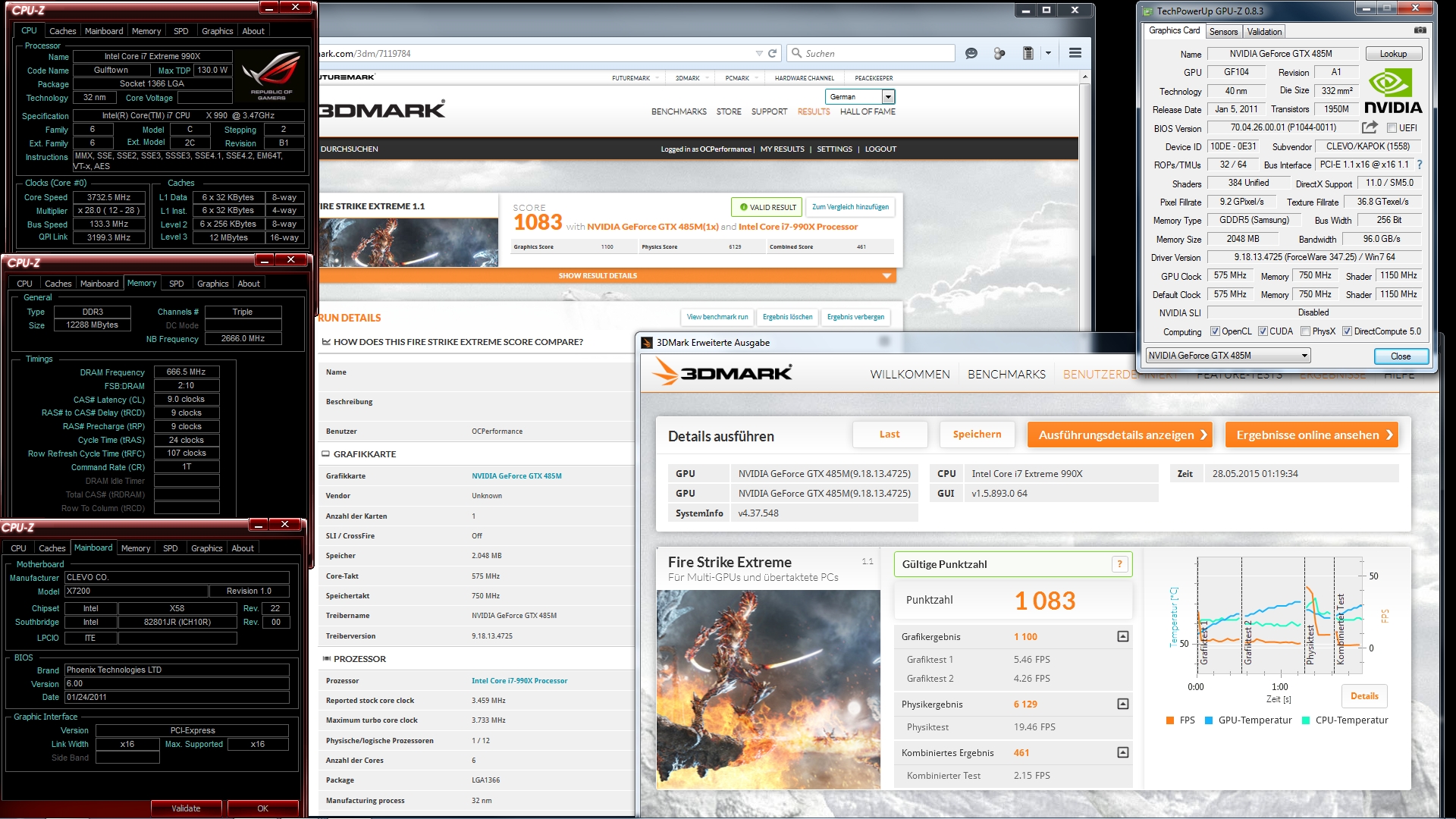Screen dimensions: 1456x819
Task: Click Zum Vergleich hinzufügen button
Action: [x=850, y=207]
